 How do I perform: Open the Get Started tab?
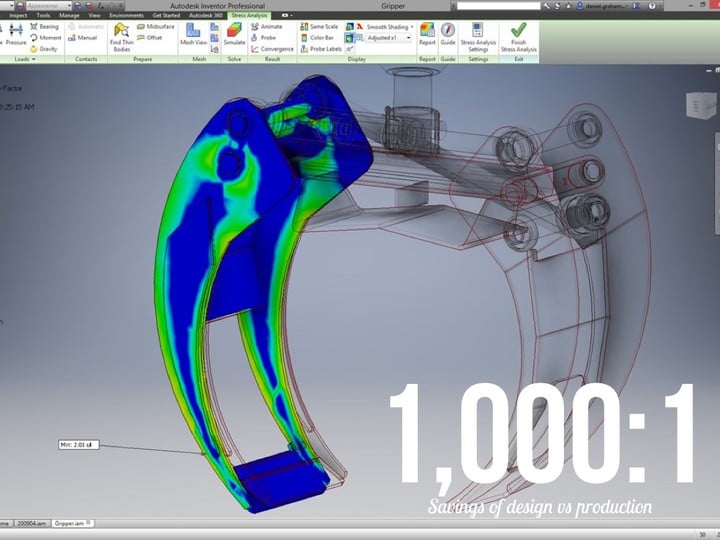click(166, 15)
